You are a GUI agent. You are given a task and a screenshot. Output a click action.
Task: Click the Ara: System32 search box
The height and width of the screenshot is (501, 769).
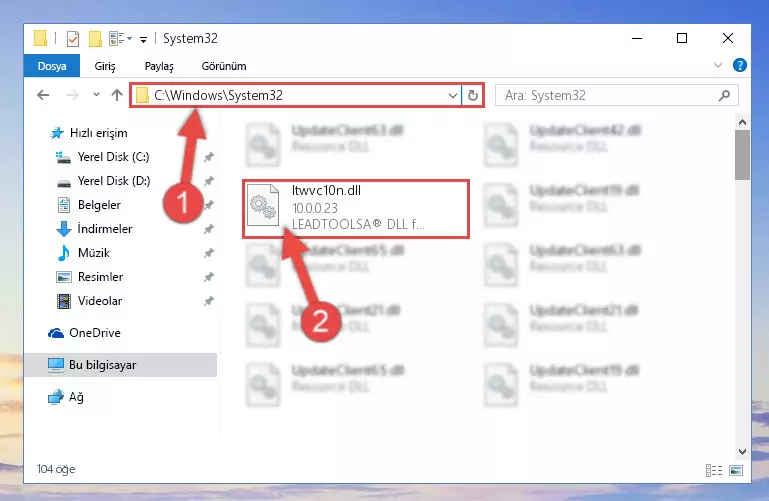(616, 95)
